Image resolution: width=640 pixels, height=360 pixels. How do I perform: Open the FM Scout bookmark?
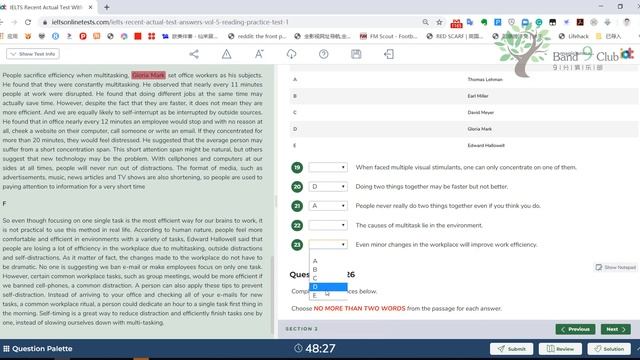tap(389, 36)
